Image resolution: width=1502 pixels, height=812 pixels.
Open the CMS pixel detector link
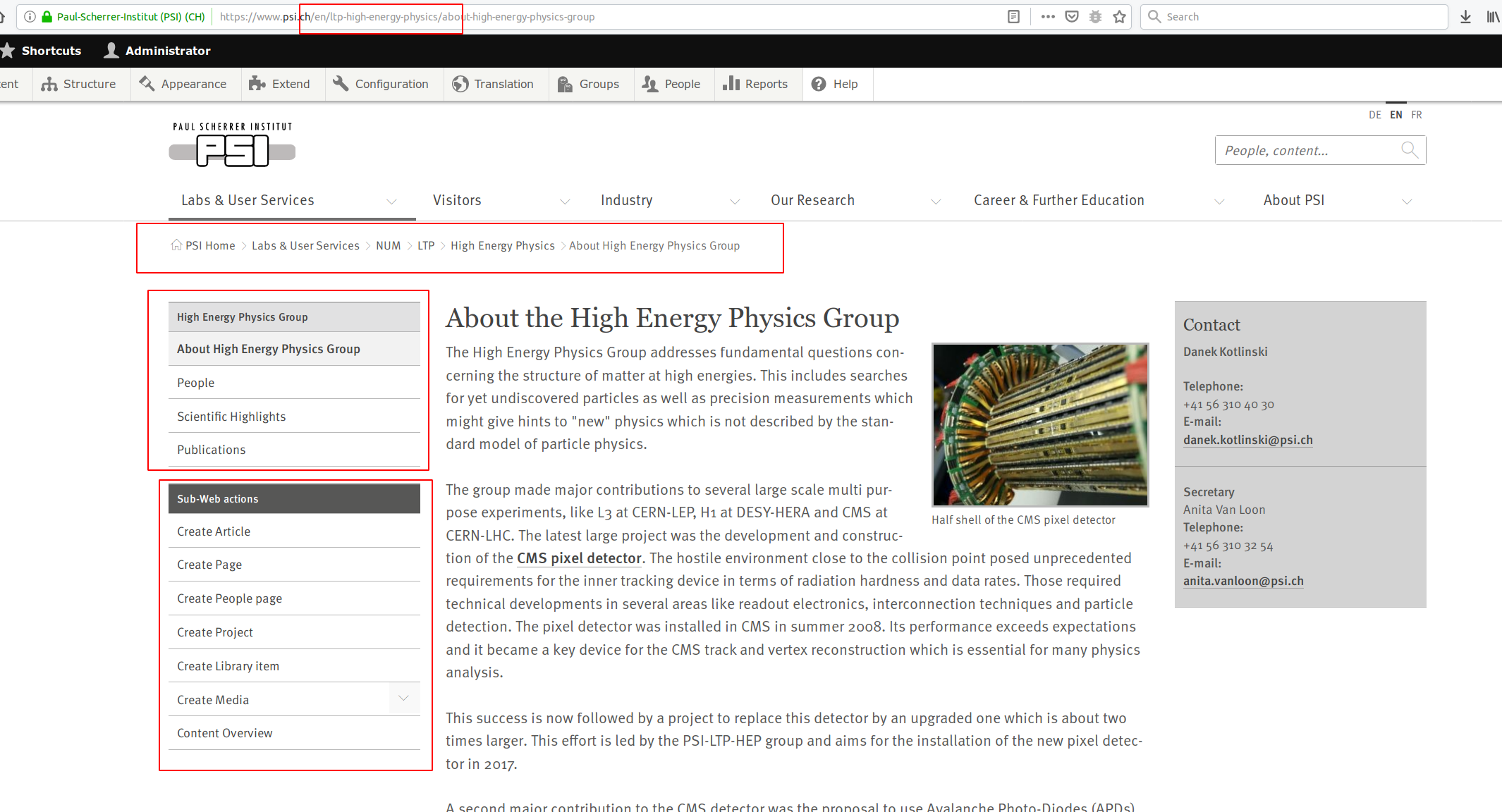579,558
